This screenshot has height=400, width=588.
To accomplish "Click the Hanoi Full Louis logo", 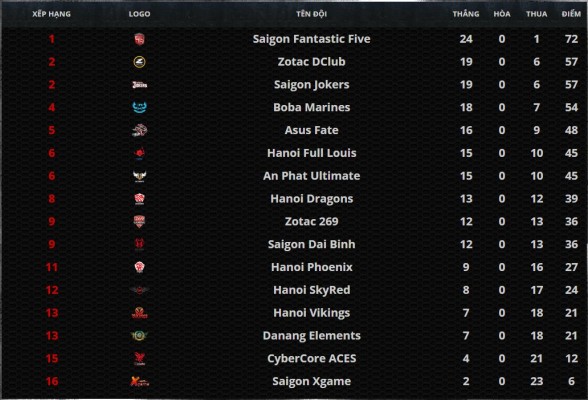I will point(140,153).
